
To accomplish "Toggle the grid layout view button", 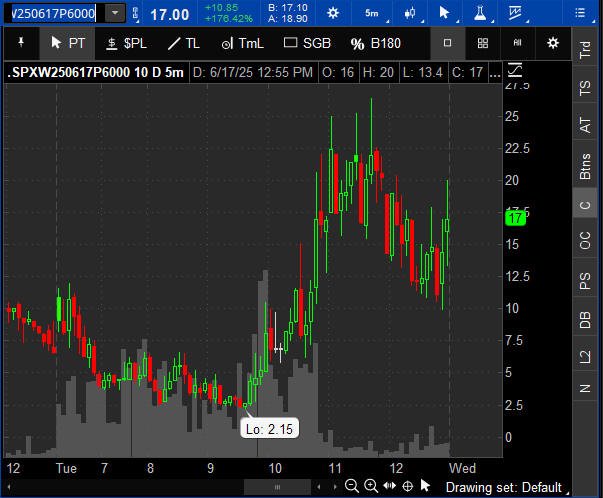I will (x=483, y=43).
